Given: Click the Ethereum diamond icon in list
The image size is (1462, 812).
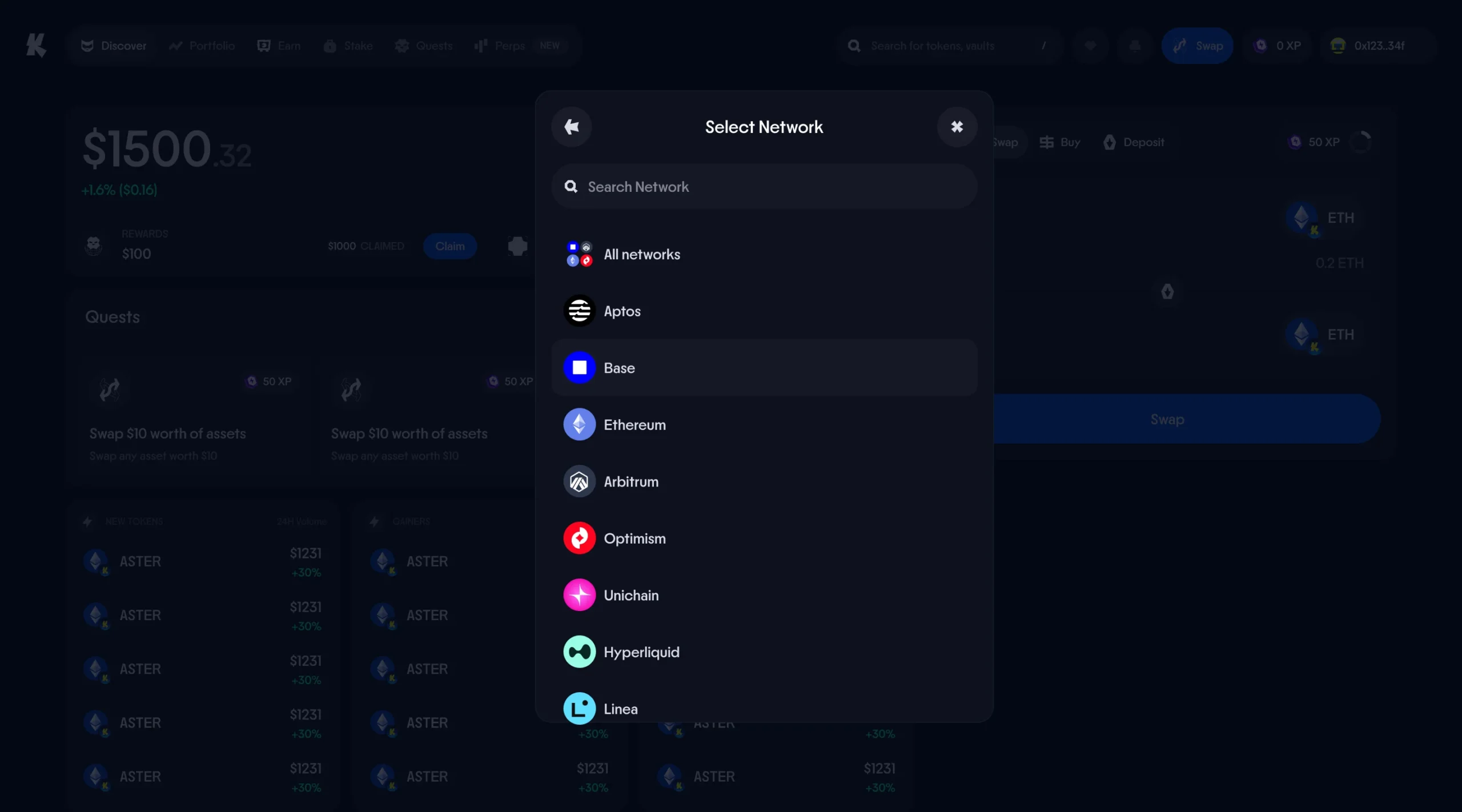Looking at the screenshot, I should pyautogui.click(x=579, y=425).
